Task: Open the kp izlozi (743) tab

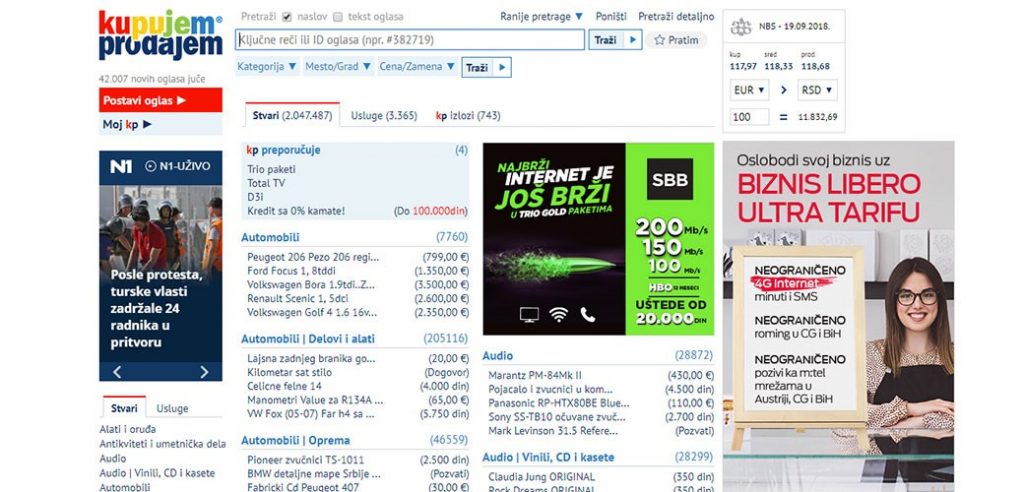Action: (x=468, y=116)
